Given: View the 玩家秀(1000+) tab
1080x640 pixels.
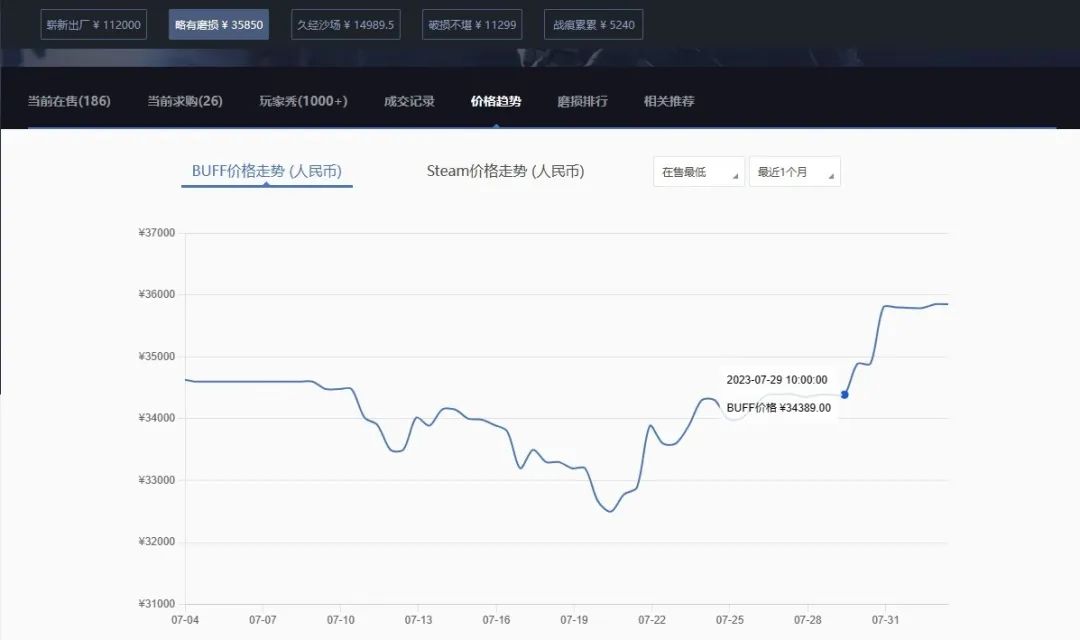Looking at the screenshot, I should pos(305,101).
